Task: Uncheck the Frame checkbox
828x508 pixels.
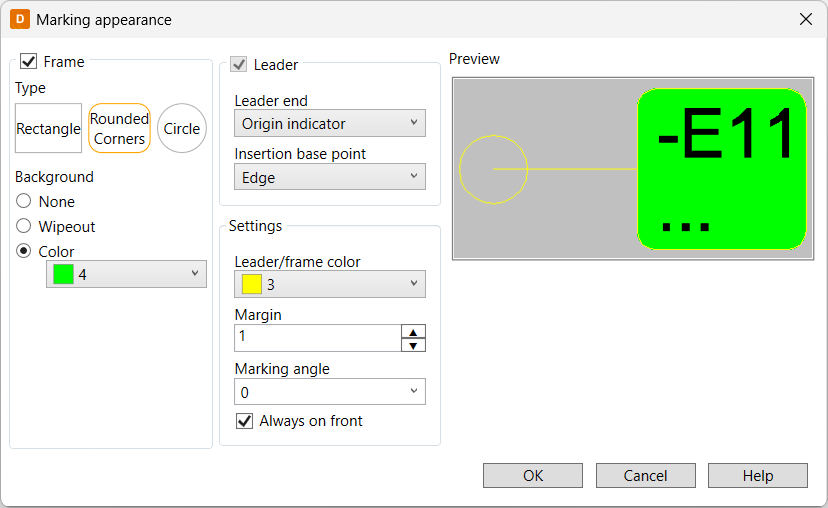Action: coord(29,61)
